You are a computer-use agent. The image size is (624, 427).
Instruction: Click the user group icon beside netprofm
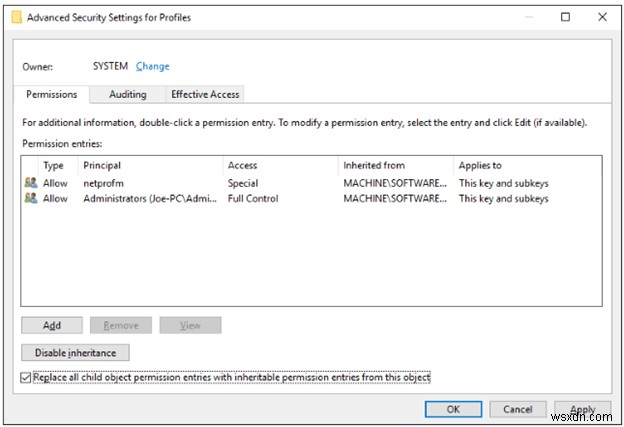click(x=31, y=183)
